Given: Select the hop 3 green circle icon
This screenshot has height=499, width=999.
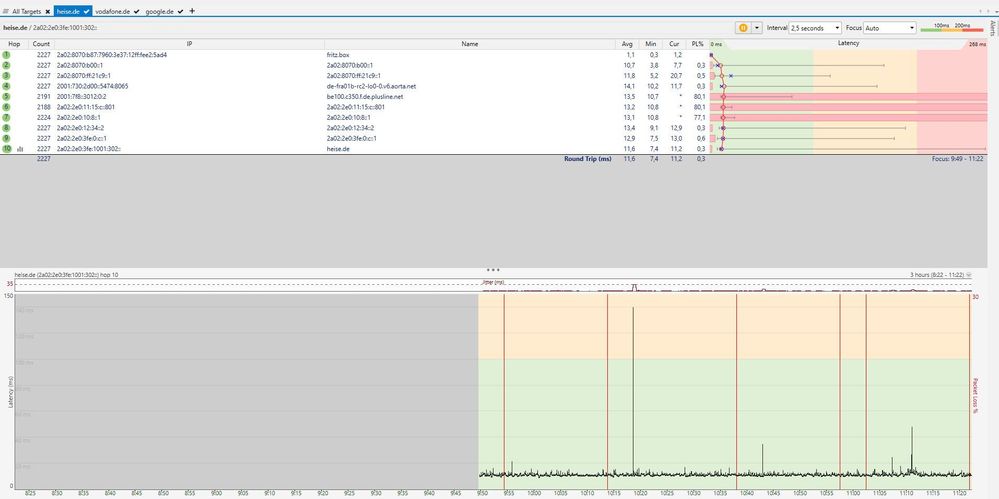Looking at the screenshot, I should [6, 76].
